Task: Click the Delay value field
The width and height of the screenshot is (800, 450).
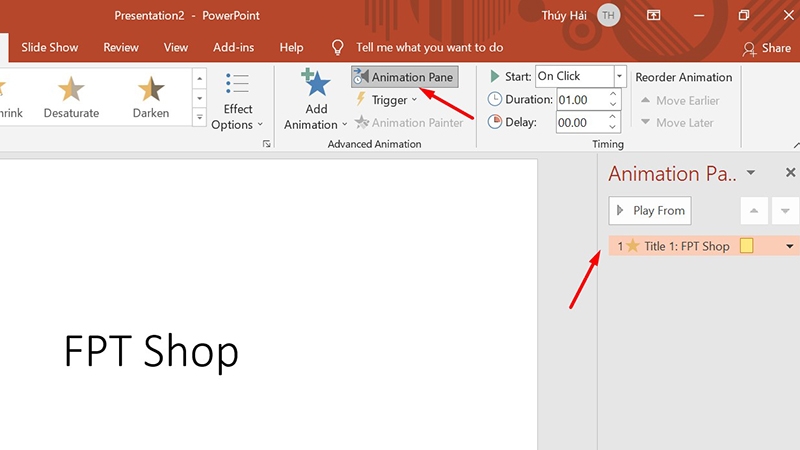Action: (x=581, y=122)
